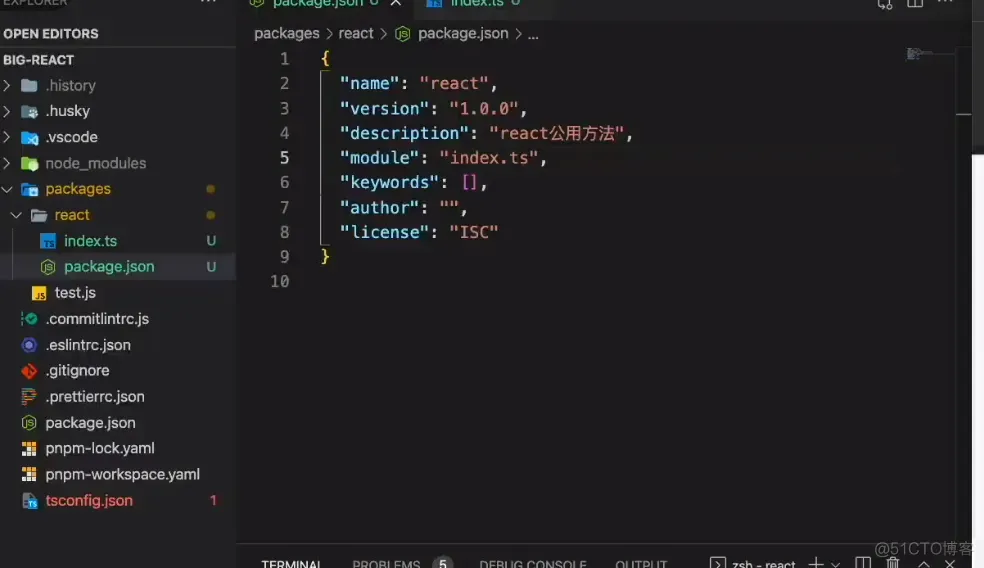Close the package.json editor tab
Screen dimensions: 984x568
click(396, 3)
